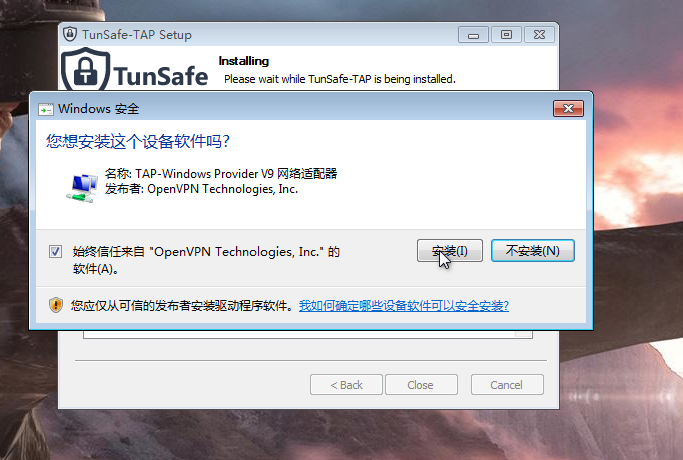
Task: Click the 始终信任来自 OpenVPN trust label text
Action: (206, 260)
